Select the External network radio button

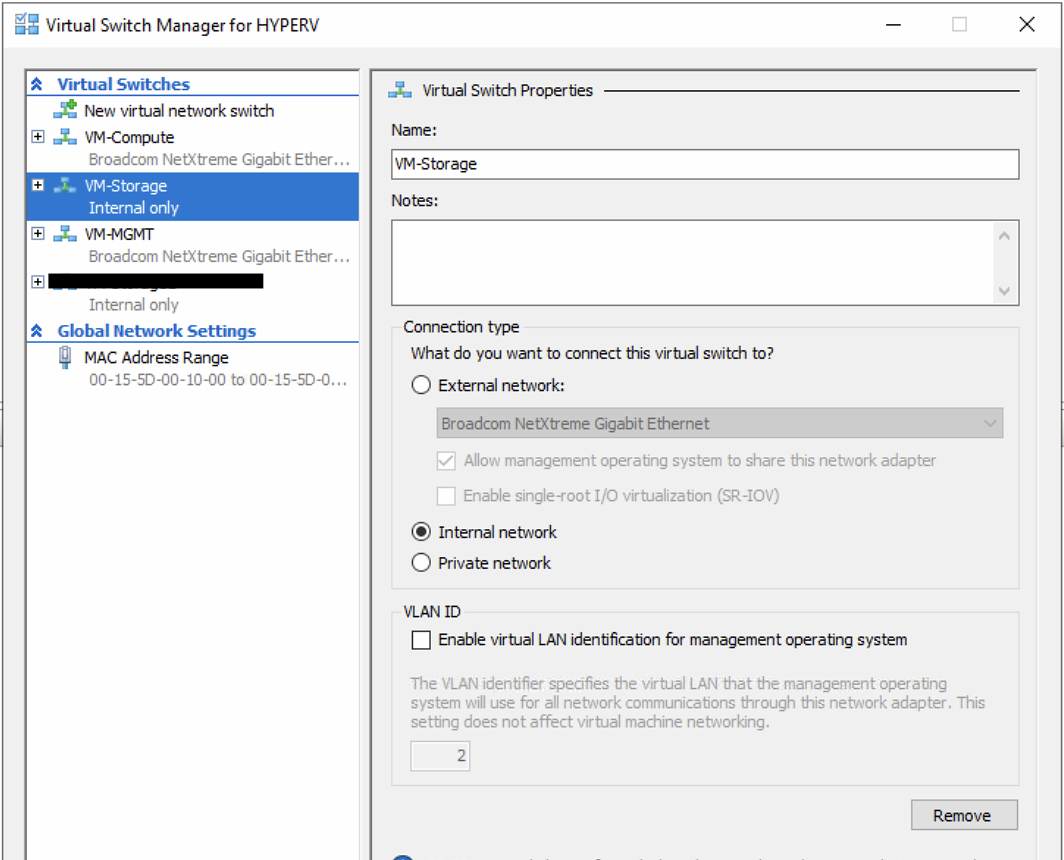click(422, 385)
